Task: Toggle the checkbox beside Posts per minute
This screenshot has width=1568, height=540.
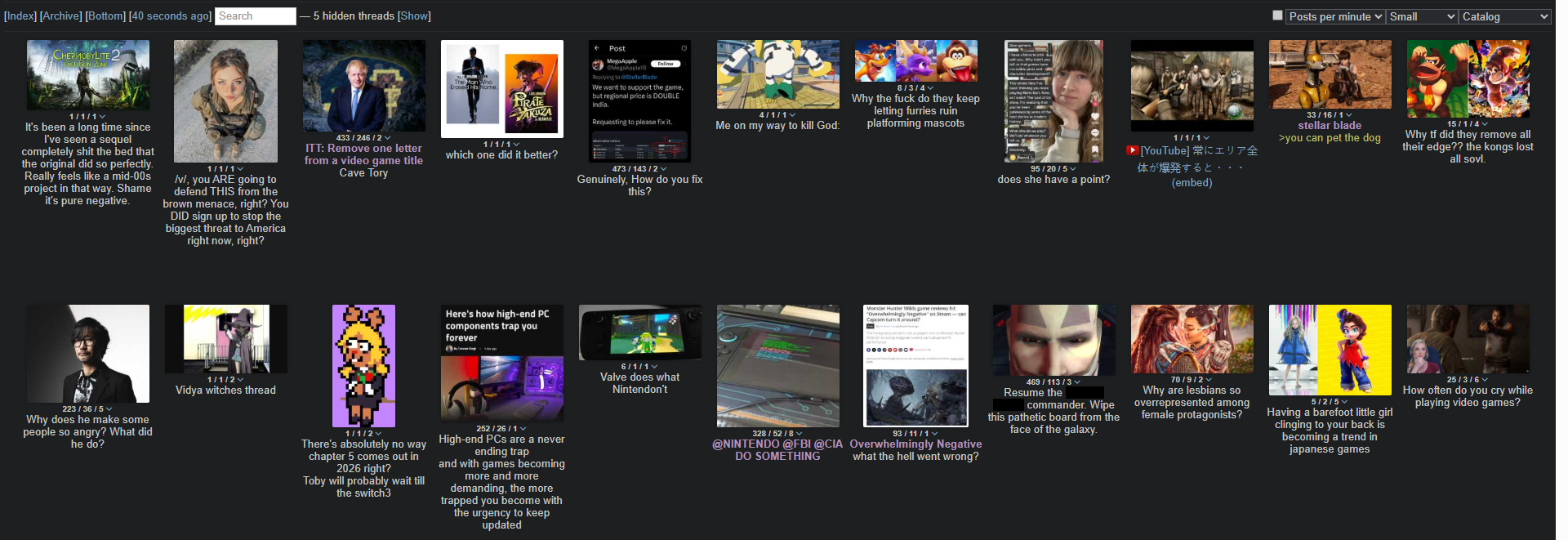Action: point(1277,16)
